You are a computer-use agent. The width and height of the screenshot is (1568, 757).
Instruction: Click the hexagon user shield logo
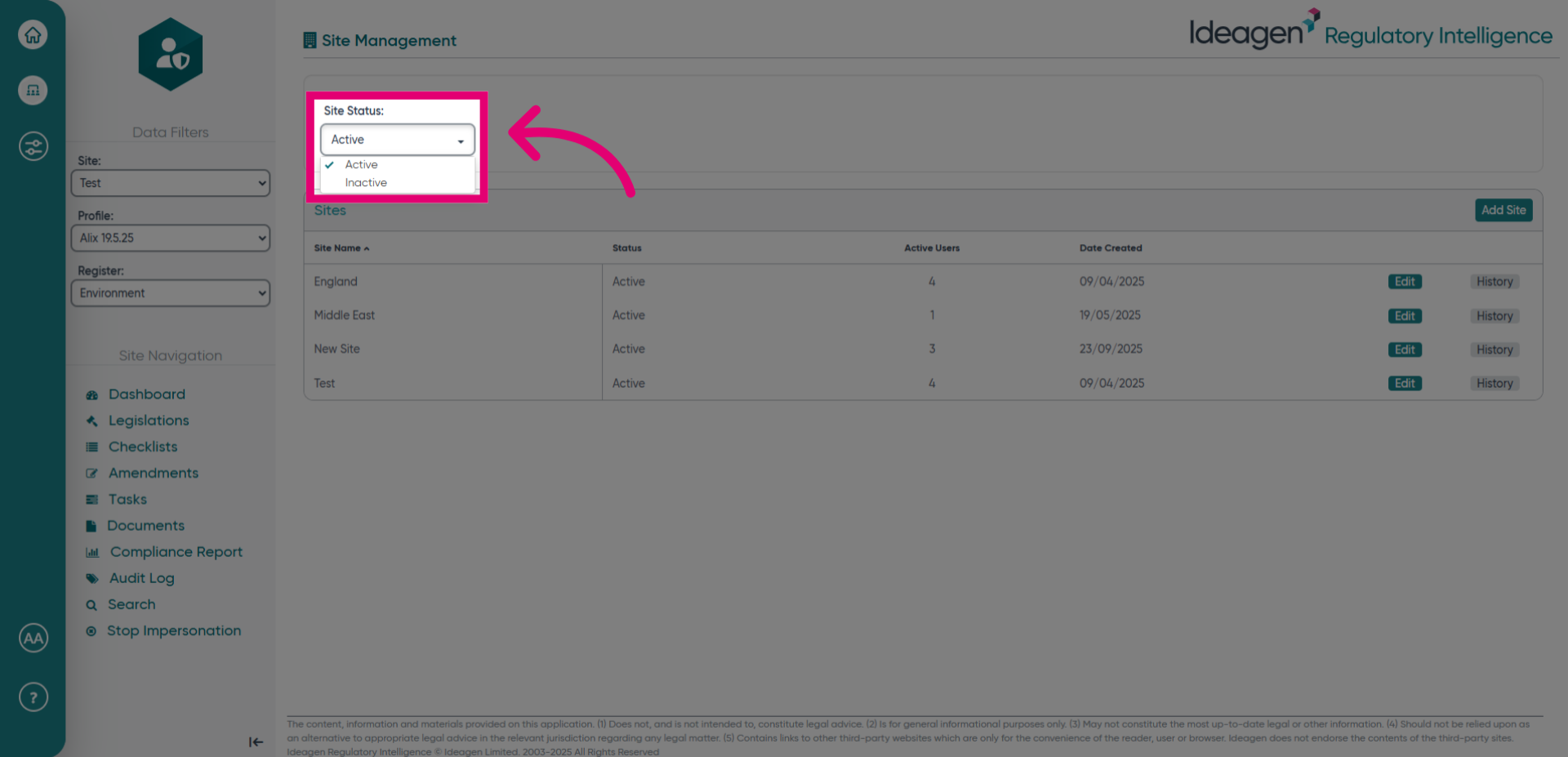point(171,55)
